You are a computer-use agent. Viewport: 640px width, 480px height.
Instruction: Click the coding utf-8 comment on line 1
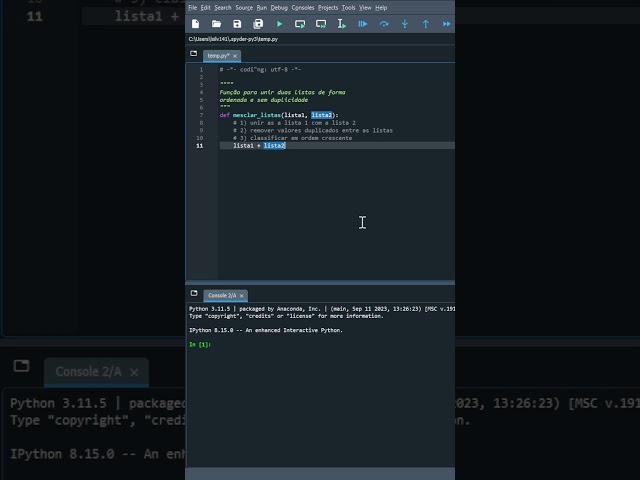point(260,69)
